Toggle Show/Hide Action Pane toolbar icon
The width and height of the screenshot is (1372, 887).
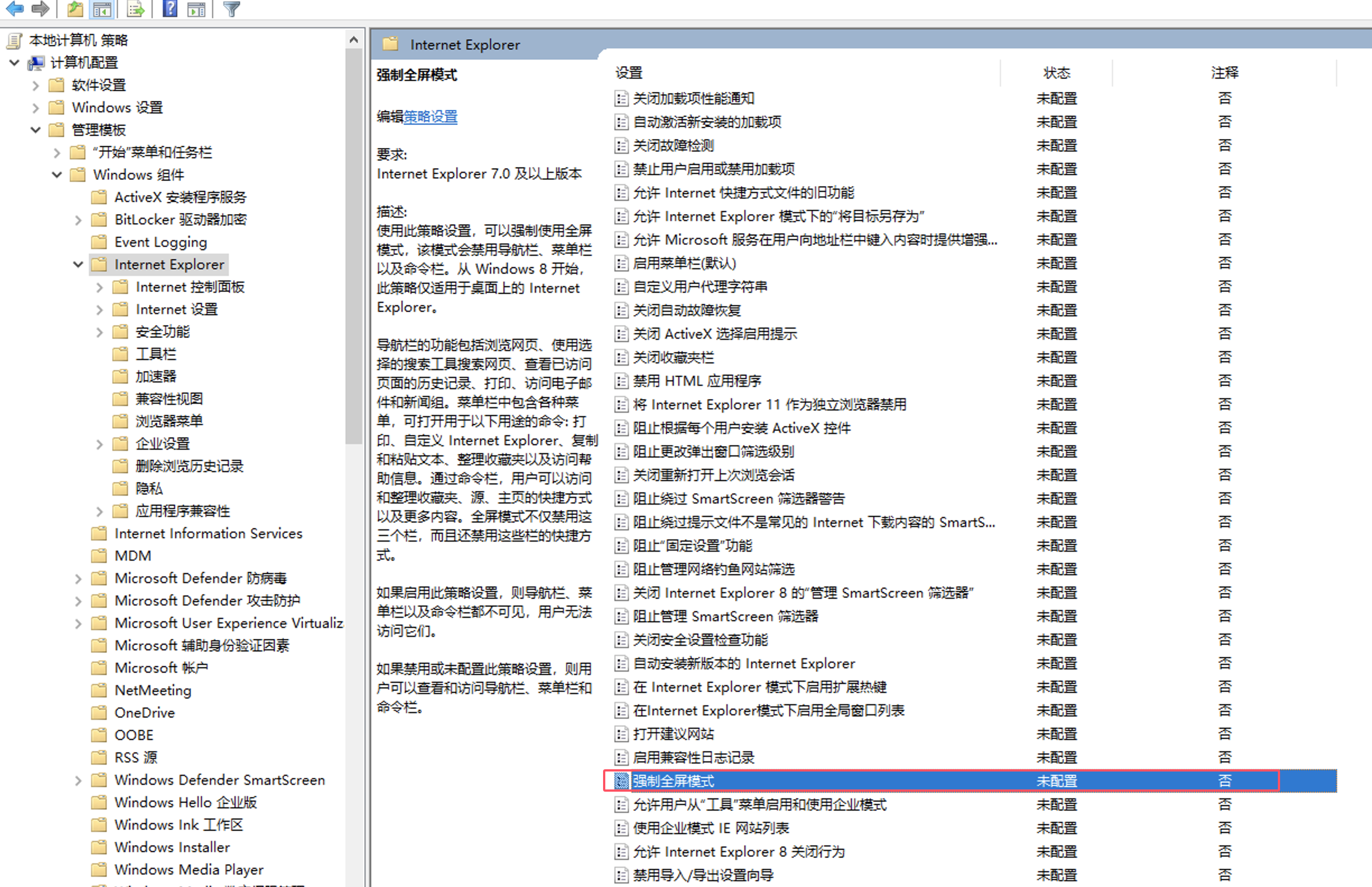[196, 8]
